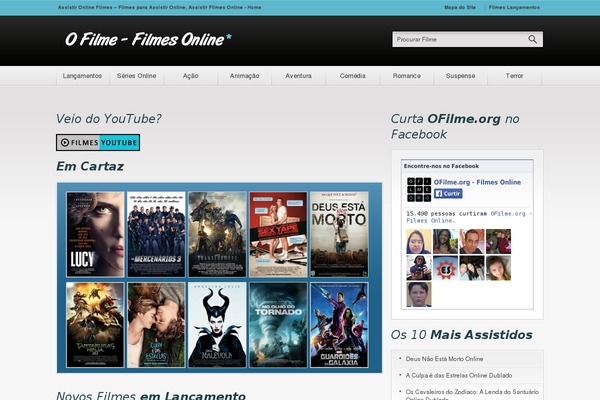Viewport: 600px width, 400px height.
Task: Select the Ação category
Action: 191,76
